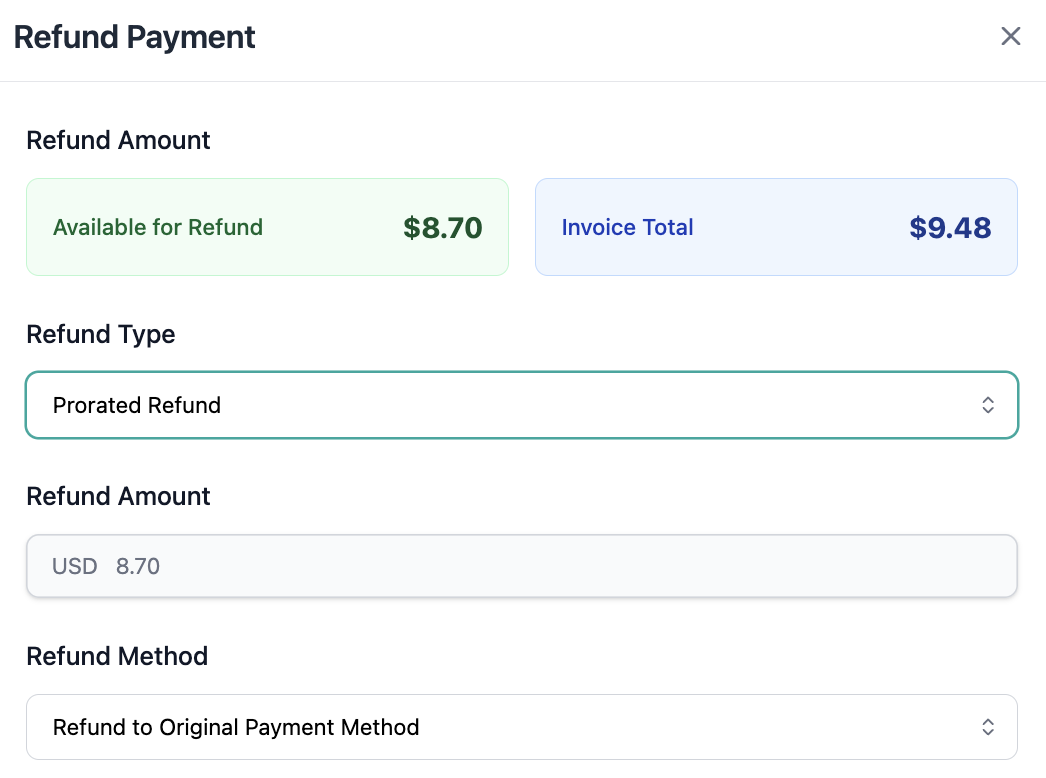Click the Refund Payment dialog title
The width and height of the screenshot is (1046, 778).
135,38
